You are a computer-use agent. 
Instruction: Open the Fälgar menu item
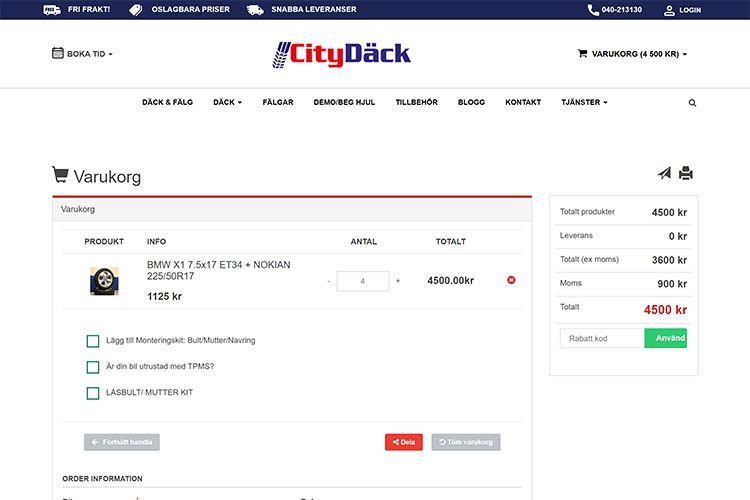[x=278, y=102]
